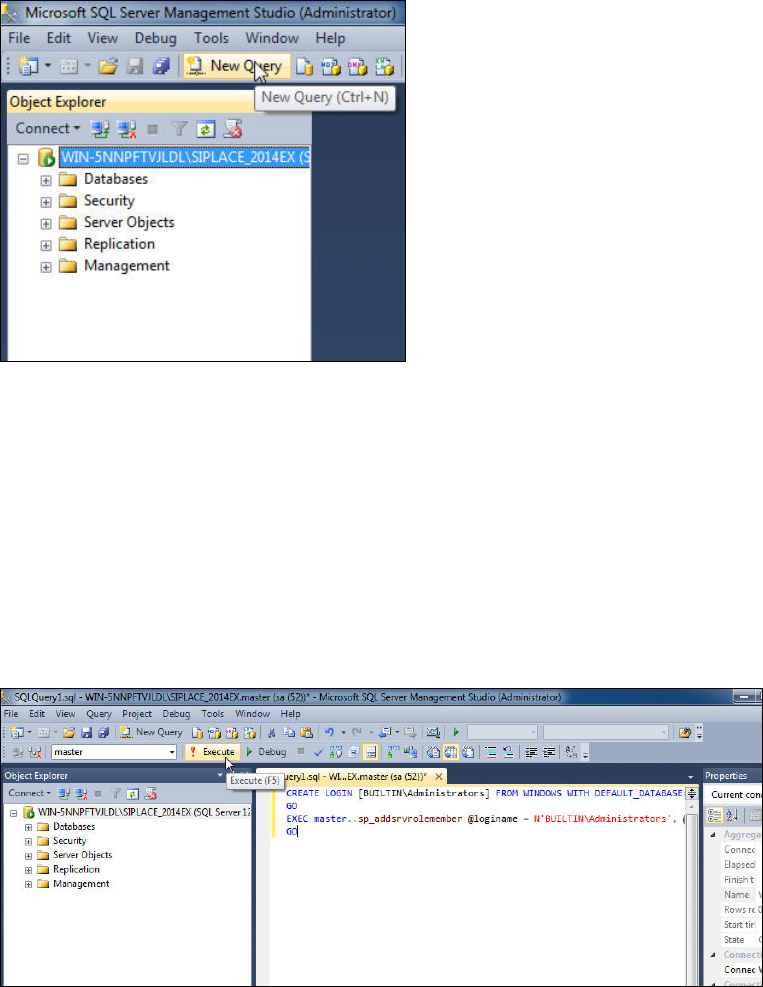Screen dimensions: 763x987
Task: Expand Server Objects in top Object Explorer
Action: tap(46, 223)
